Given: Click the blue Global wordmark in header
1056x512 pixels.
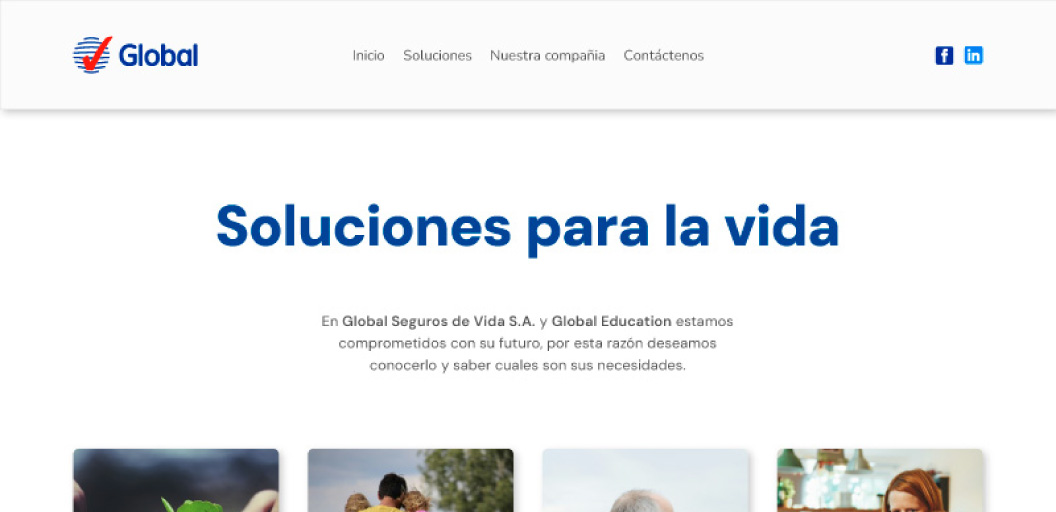Looking at the screenshot, I should pyautogui.click(x=158, y=56).
